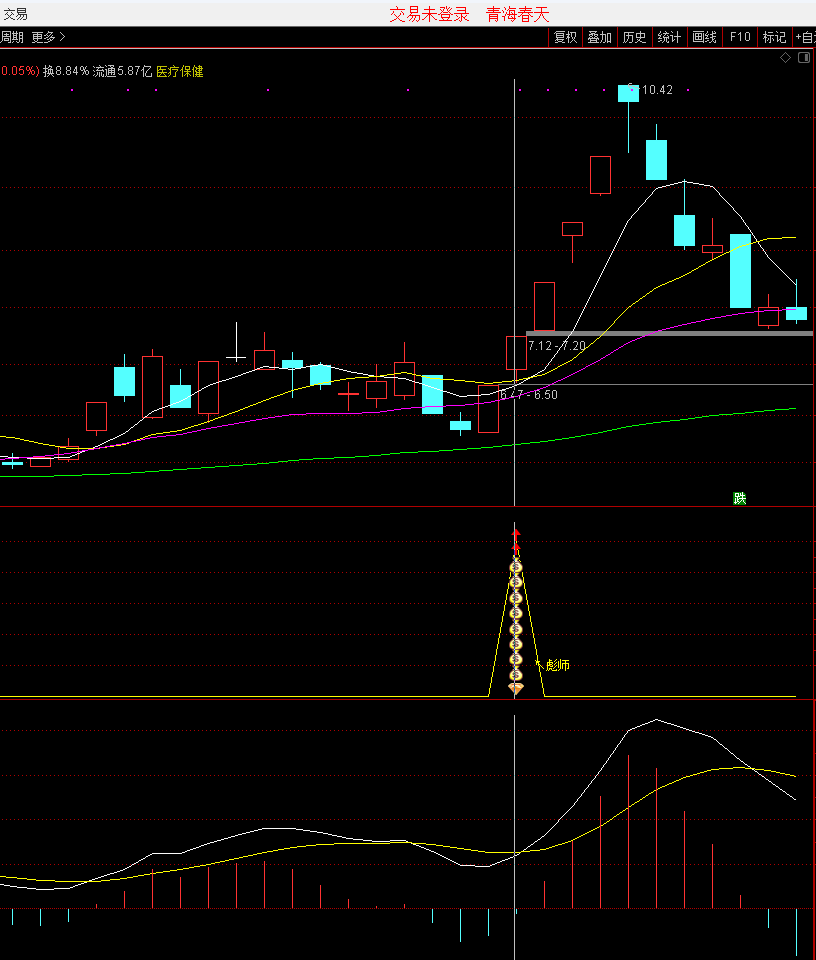Click the 医疗保健 sector link

[x=180, y=71]
